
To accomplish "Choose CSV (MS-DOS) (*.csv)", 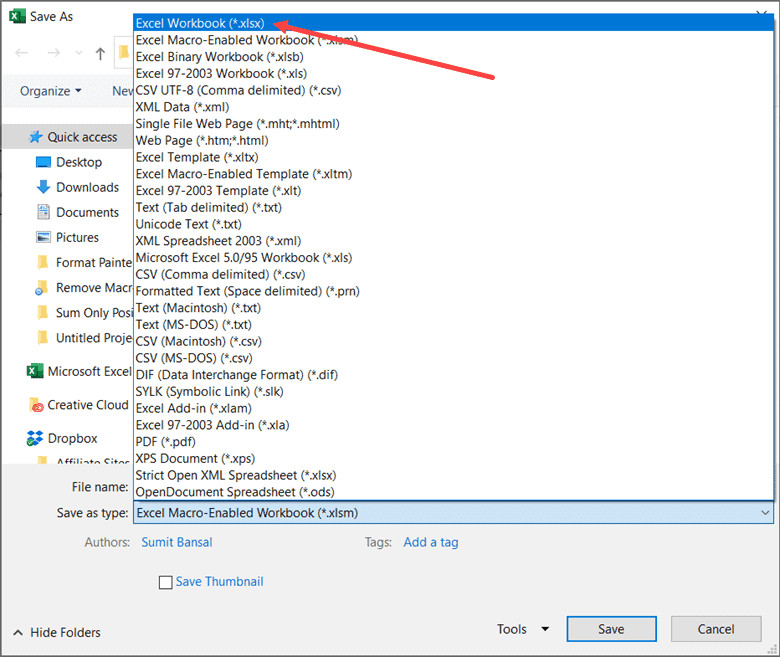I will pyautogui.click(x=453, y=358).
